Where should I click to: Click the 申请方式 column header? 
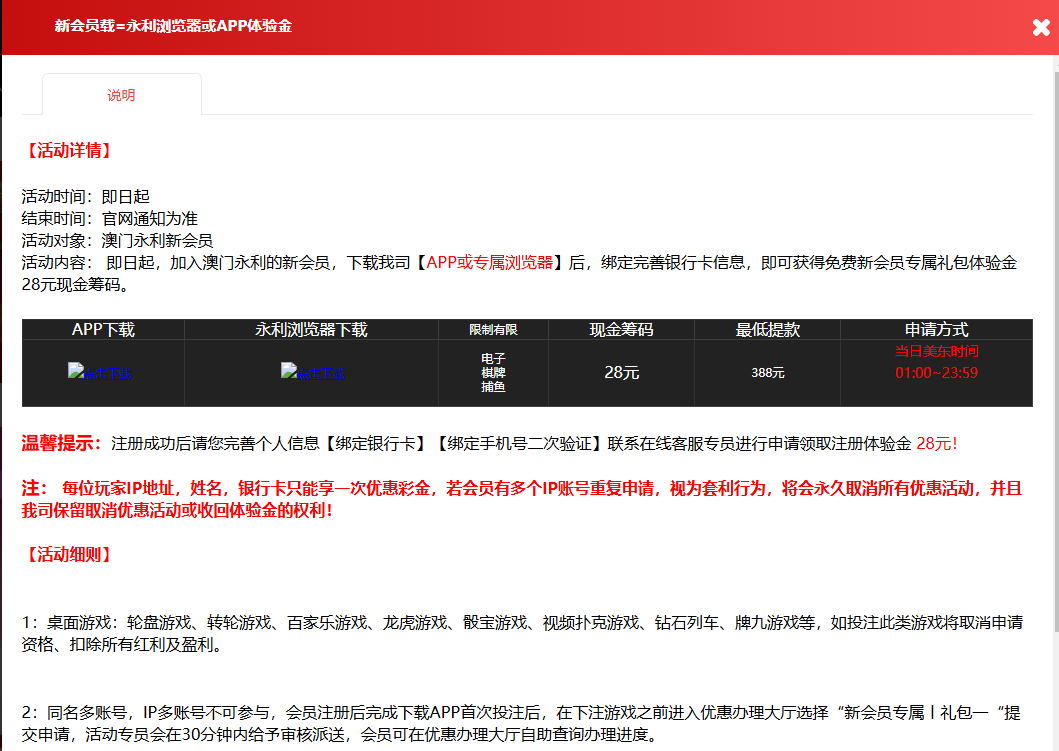tap(936, 329)
